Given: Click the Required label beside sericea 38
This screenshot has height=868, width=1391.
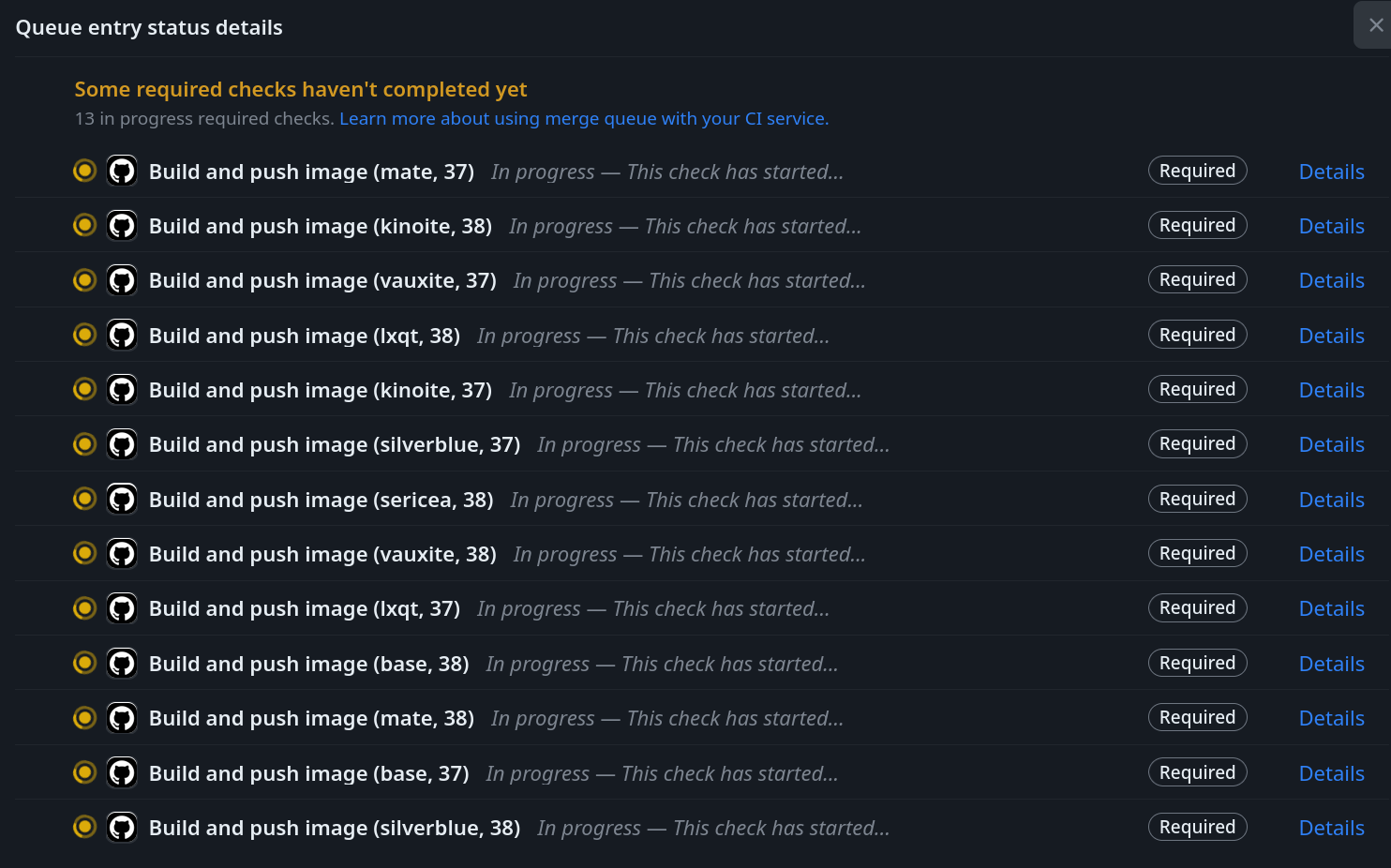Looking at the screenshot, I should [x=1197, y=498].
